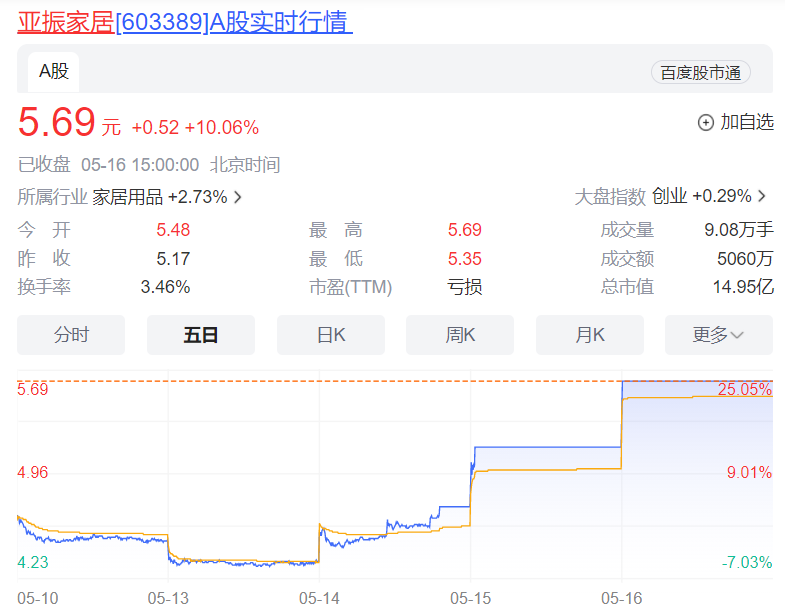Switch chart to 日K view
785x613 pixels.
click(x=331, y=335)
